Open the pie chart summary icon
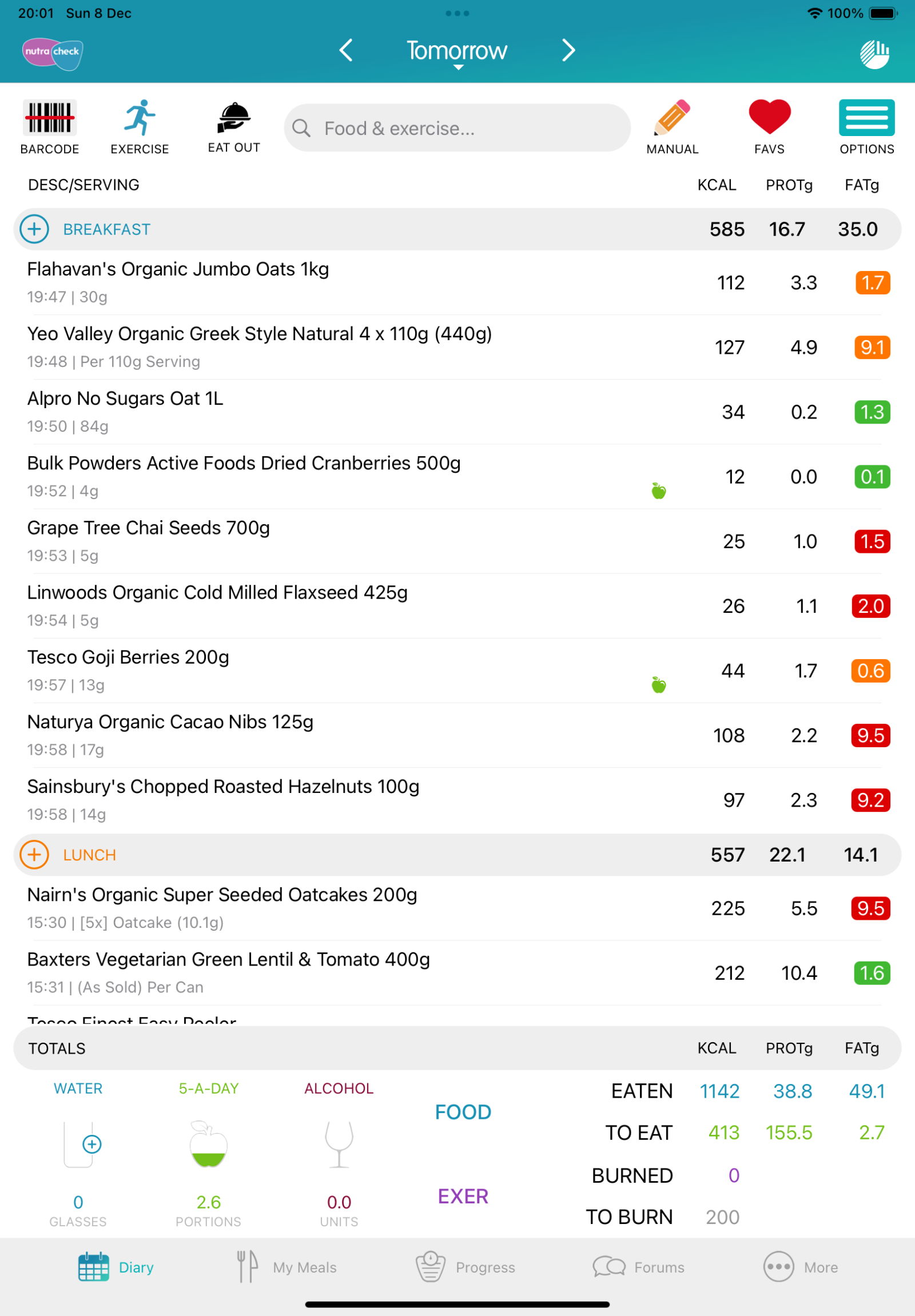This screenshot has height=1316, width=915. tap(874, 54)
